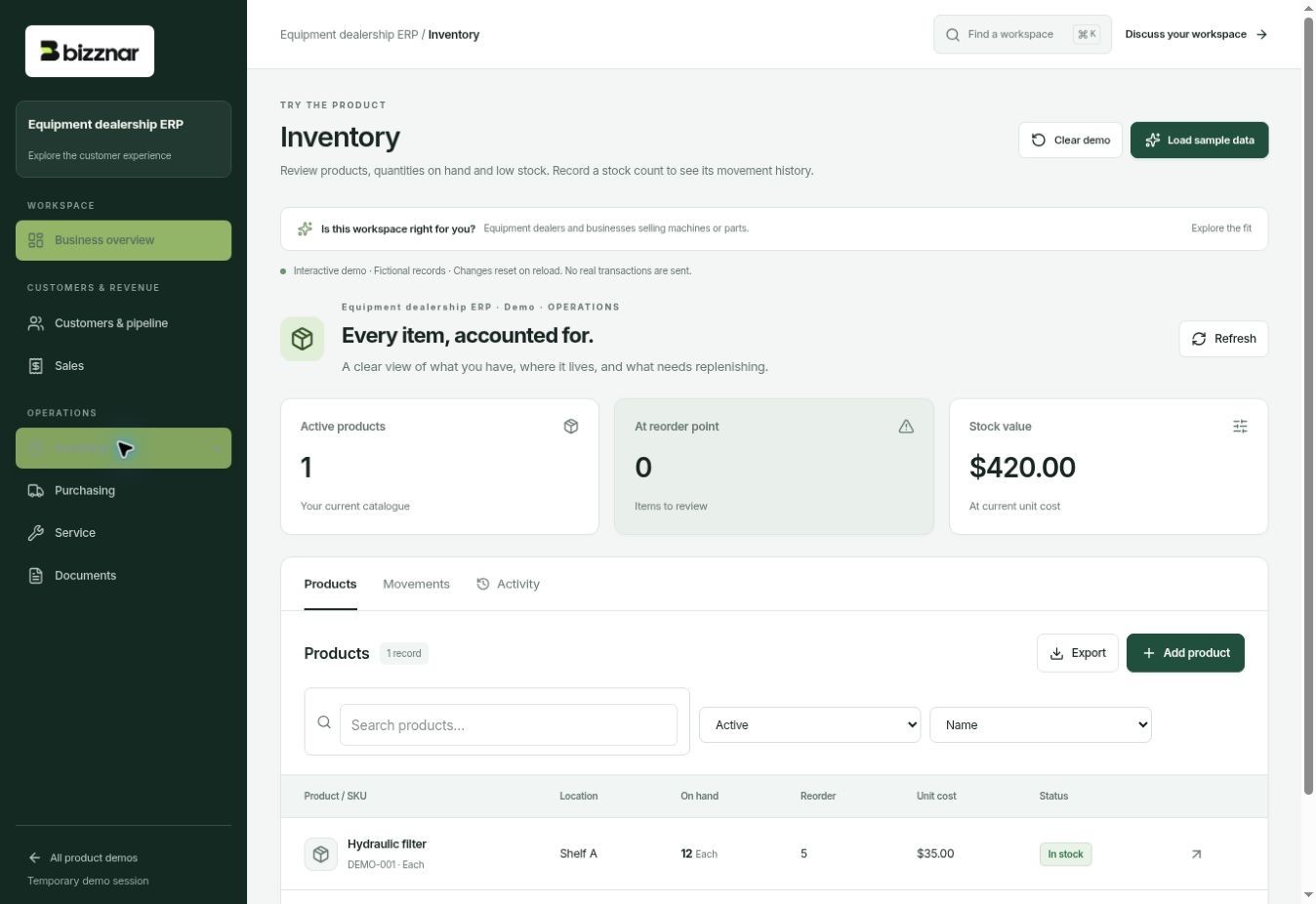Refresh the inventory view

tap(1223, 339)
